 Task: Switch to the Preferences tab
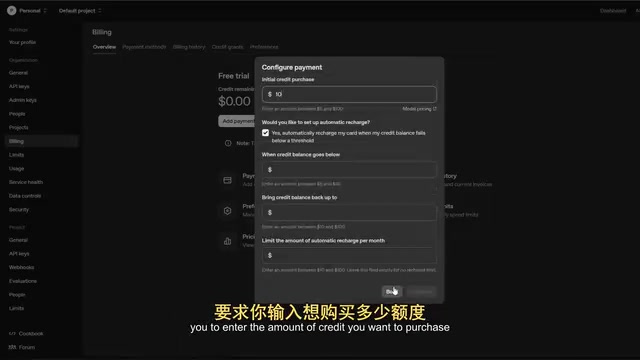(264, 47)
